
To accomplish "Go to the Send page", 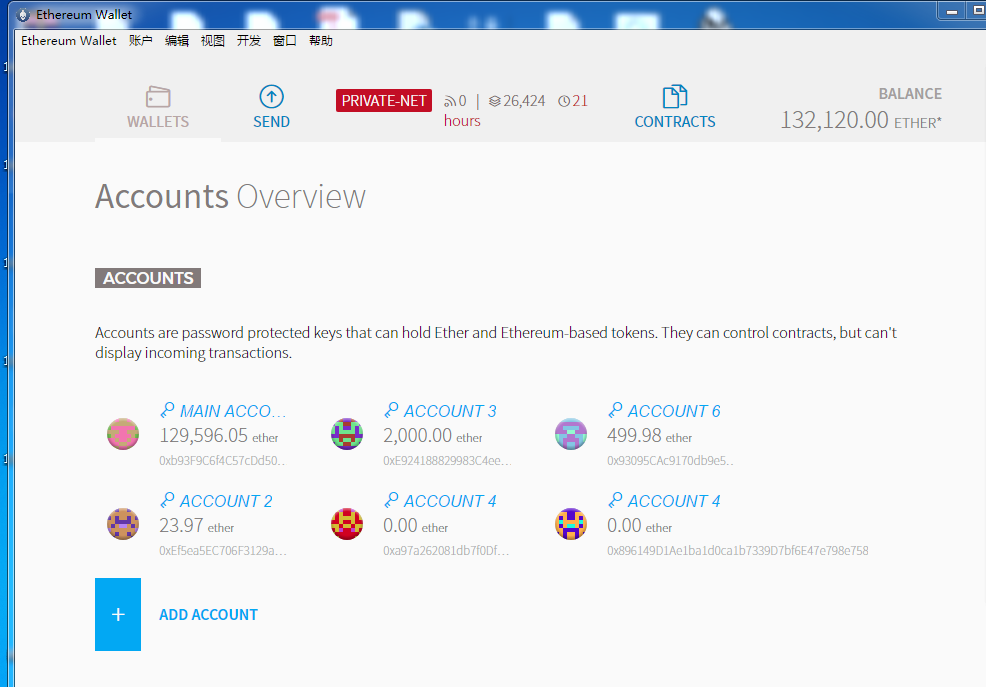I will (x=272, y=107).
